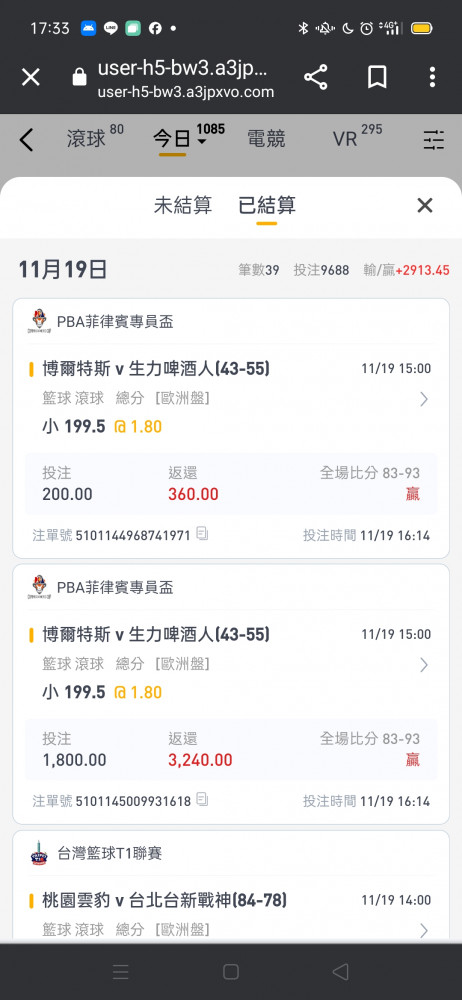Viewport: 462px width, 1000px height.
Task: Open the 電競 section
Action: [x=266, y=139]
